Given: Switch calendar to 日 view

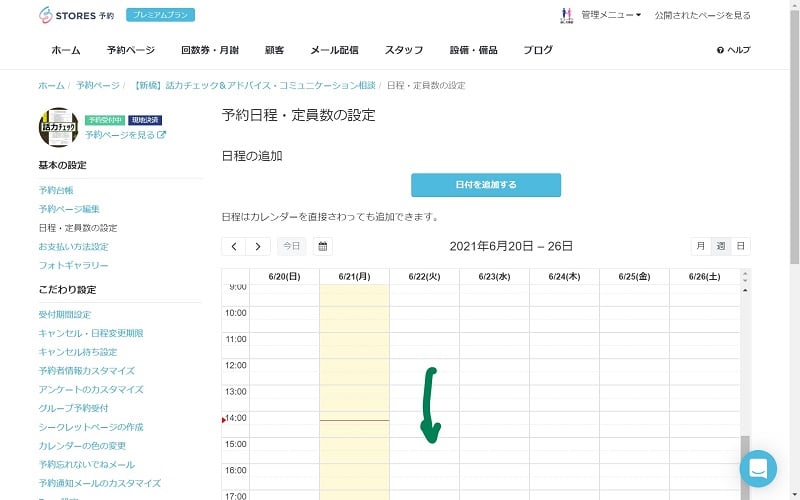Looking at the screenshot, I should [x=740, y=246].
